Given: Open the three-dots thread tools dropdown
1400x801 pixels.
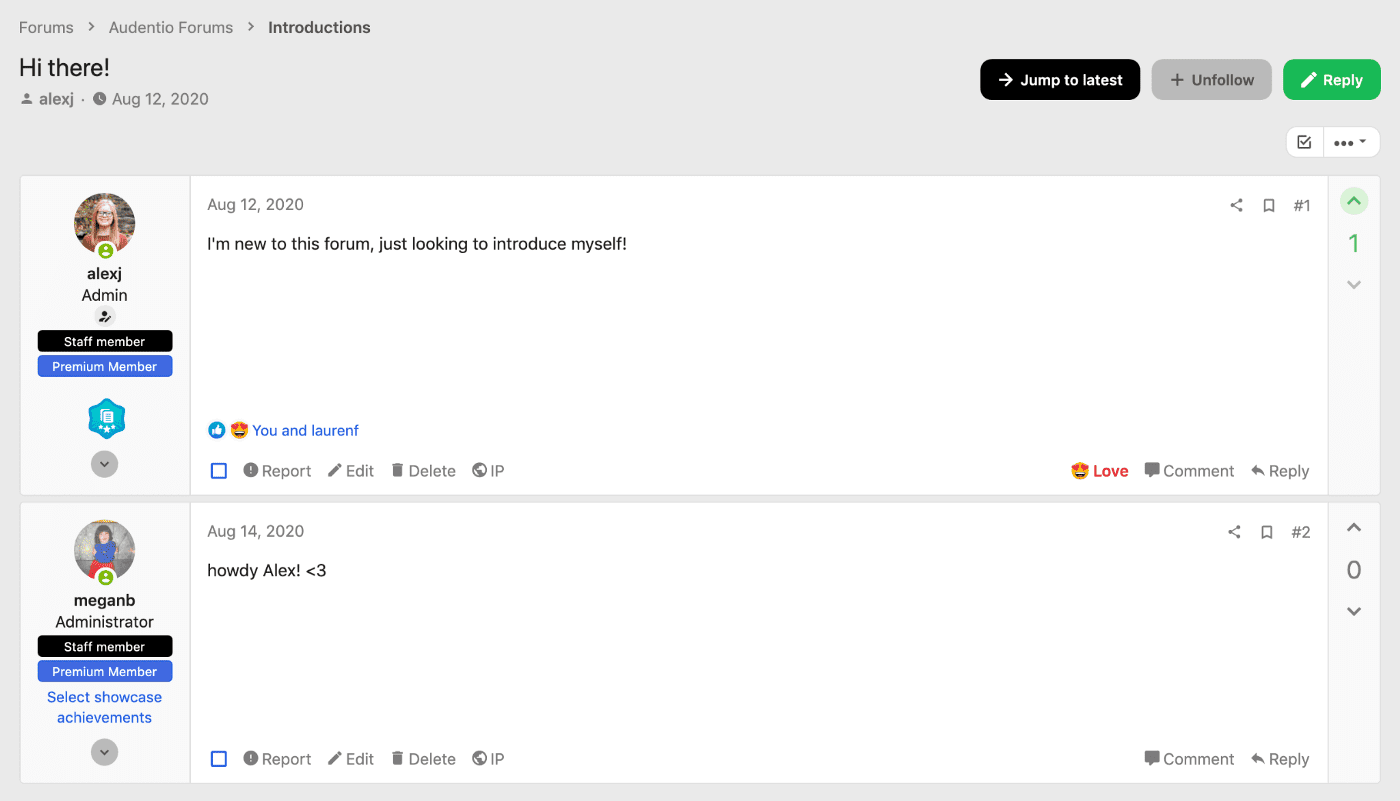Looking at the screenshot, I should 1350,142.
